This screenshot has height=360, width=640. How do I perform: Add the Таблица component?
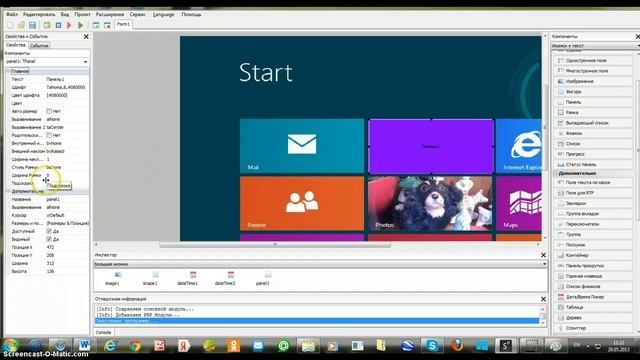tap(593, 307)
